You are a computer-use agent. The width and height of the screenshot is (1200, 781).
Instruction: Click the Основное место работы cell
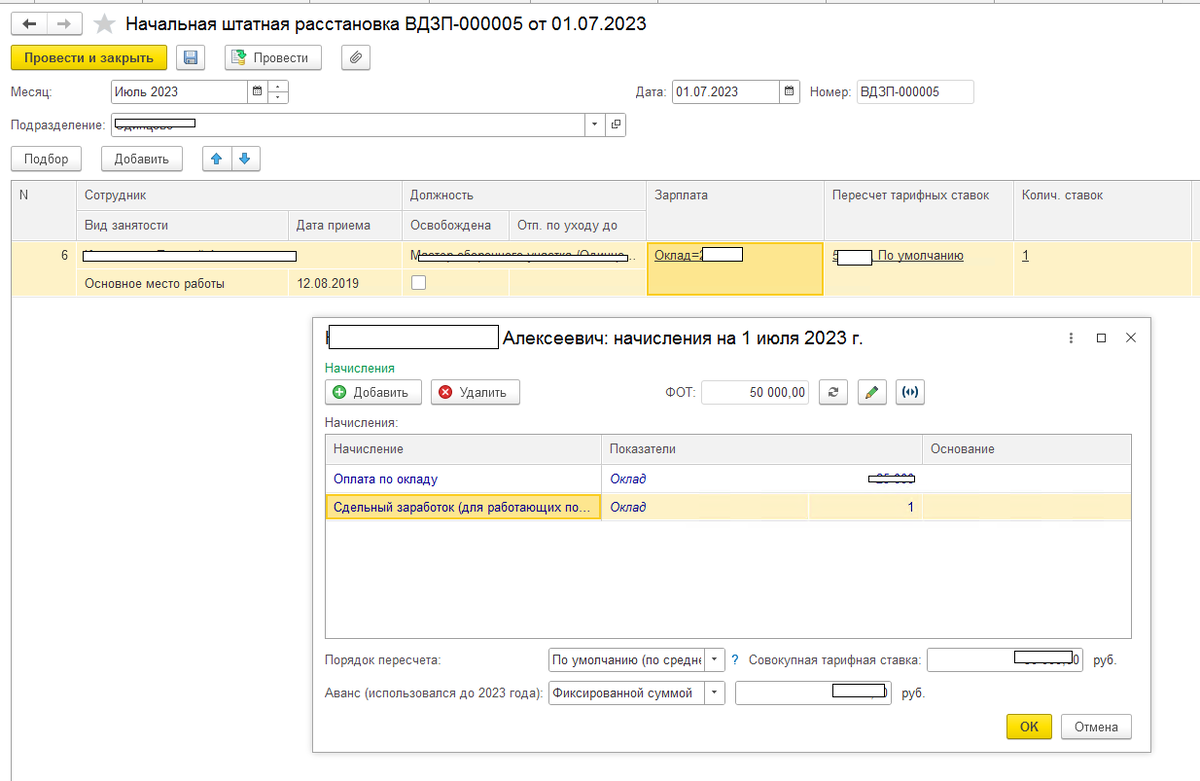coord(182,283)
